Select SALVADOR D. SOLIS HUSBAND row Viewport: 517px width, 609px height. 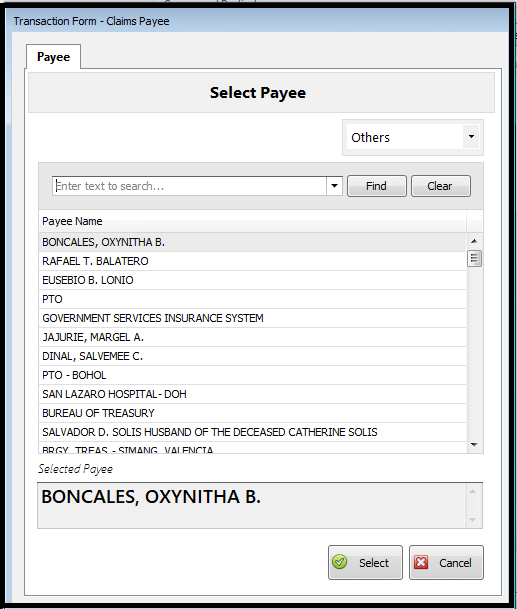[252, 432]
